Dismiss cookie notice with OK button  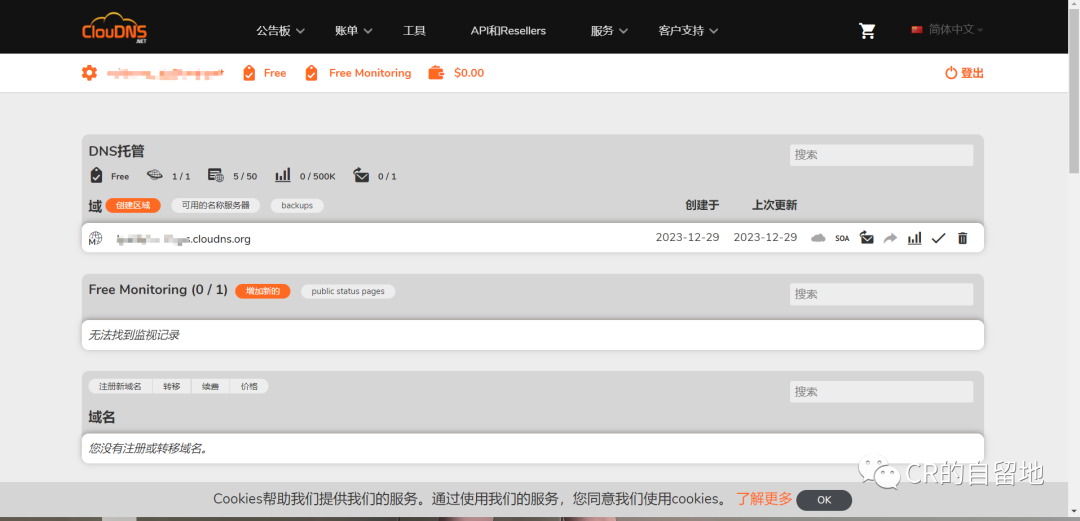pos(824,500)
